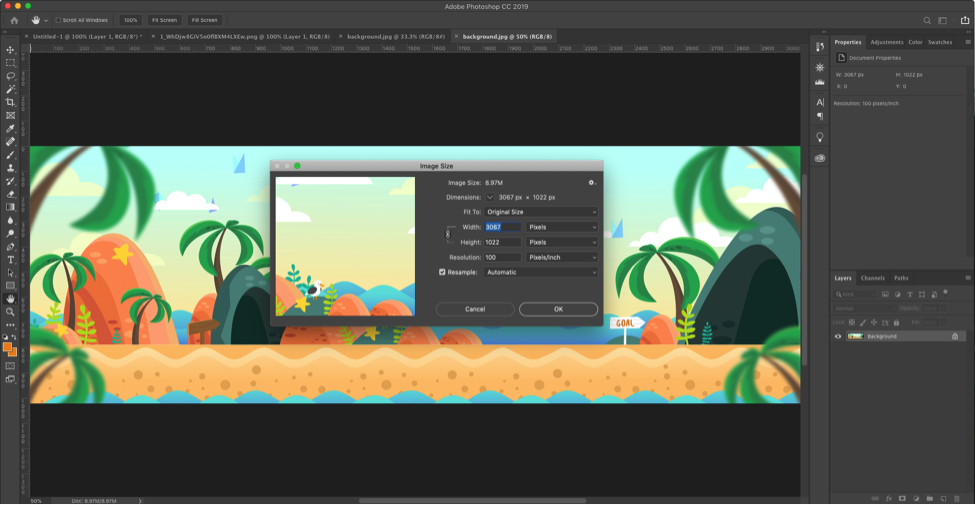Expand the Resample method Automatic dropdown
The width and height of the screenshot is (975, 505).
541,272
